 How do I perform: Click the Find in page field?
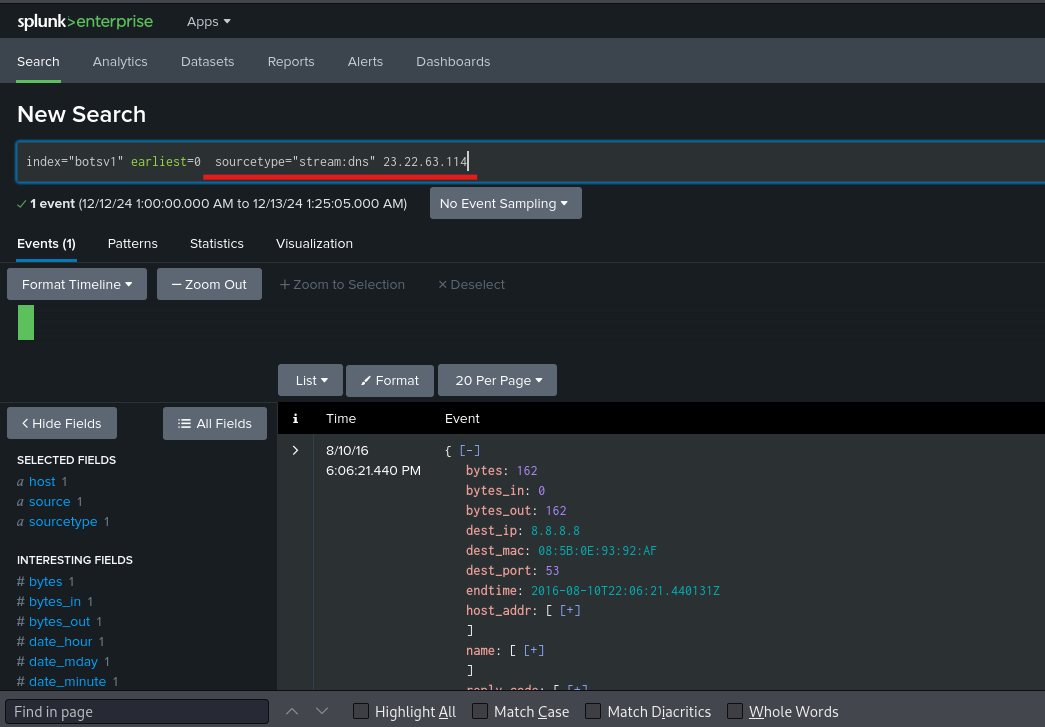pyautogui.click(x=137, y=712)
